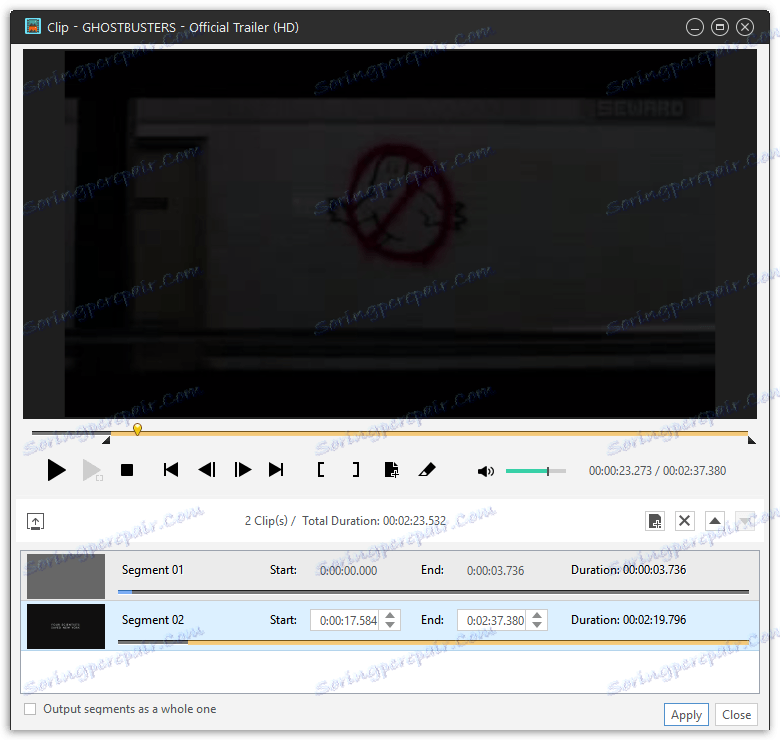Decrease Segment 02 End time
Image resolution: width=780 pixels, height=740 pixels.
coord(537,625)
